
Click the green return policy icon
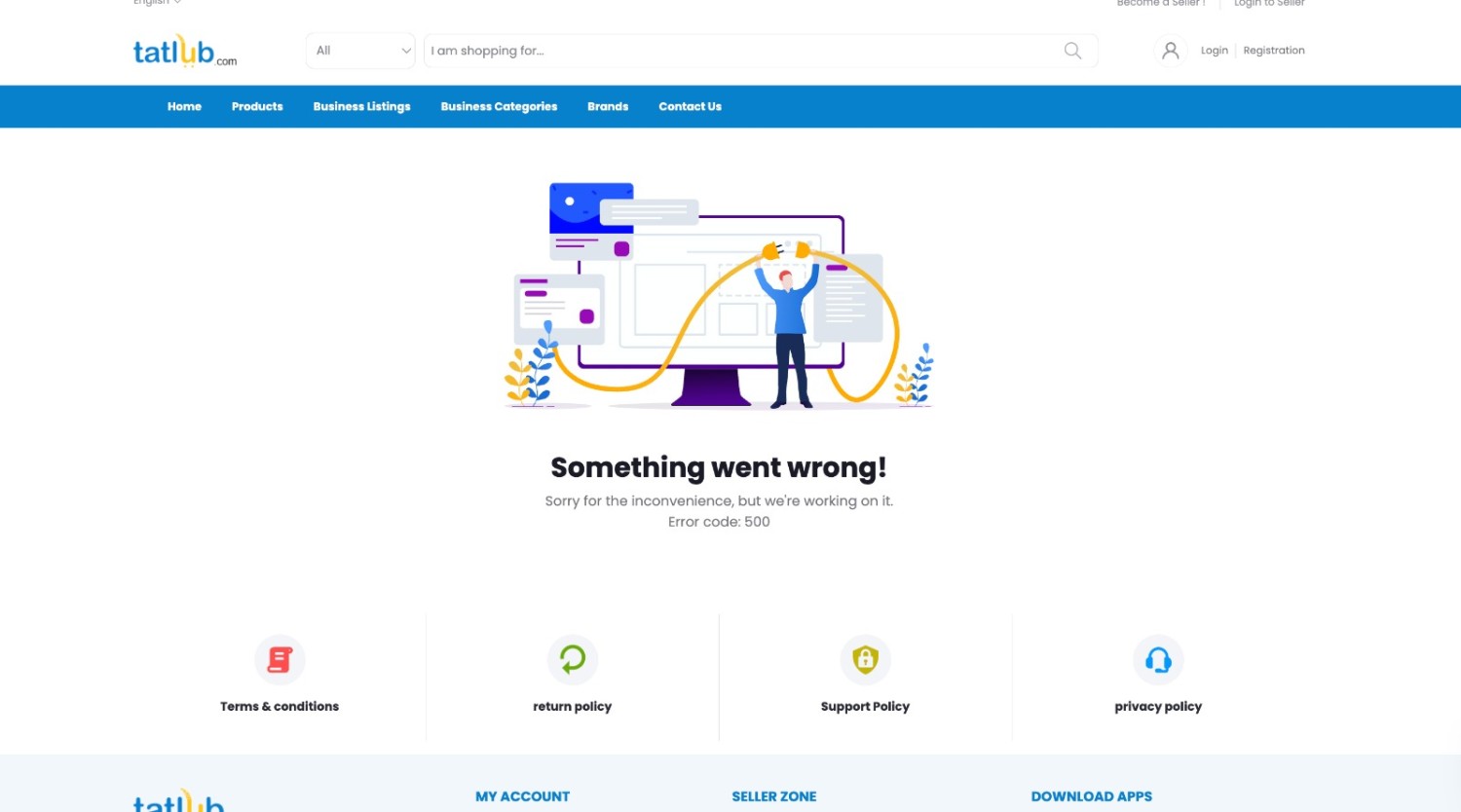coord(573,660)
